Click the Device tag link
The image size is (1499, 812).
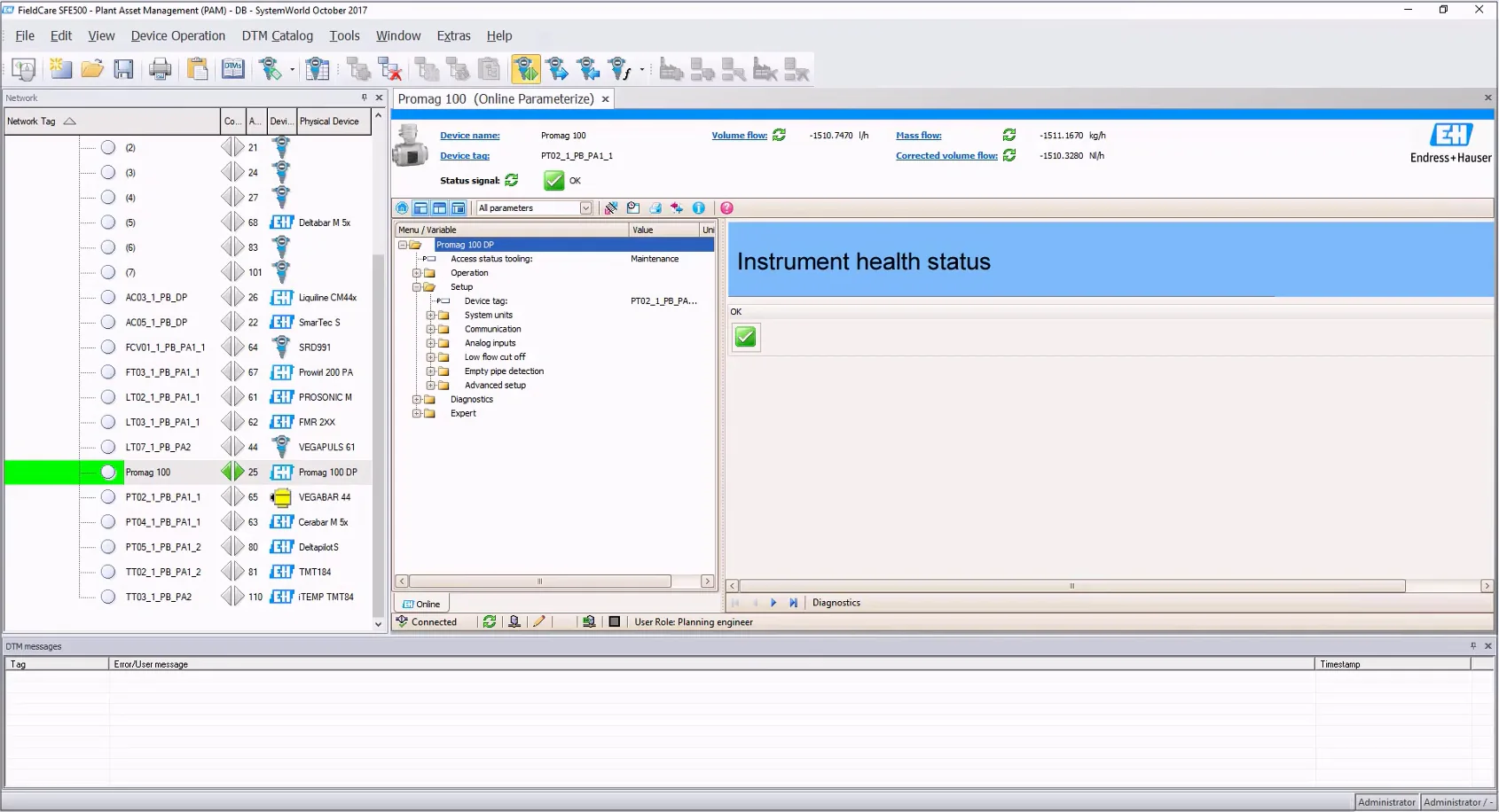point(465,156)
